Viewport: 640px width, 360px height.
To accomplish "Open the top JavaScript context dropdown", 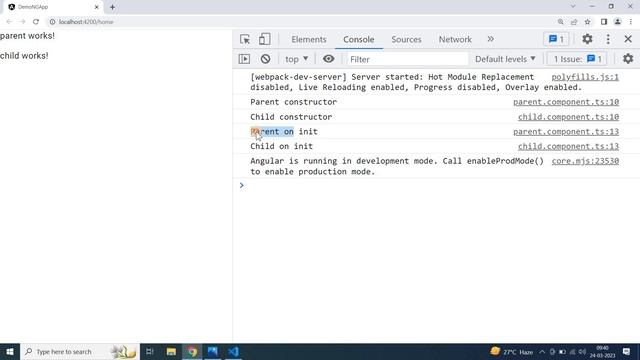I will [296, 59].
